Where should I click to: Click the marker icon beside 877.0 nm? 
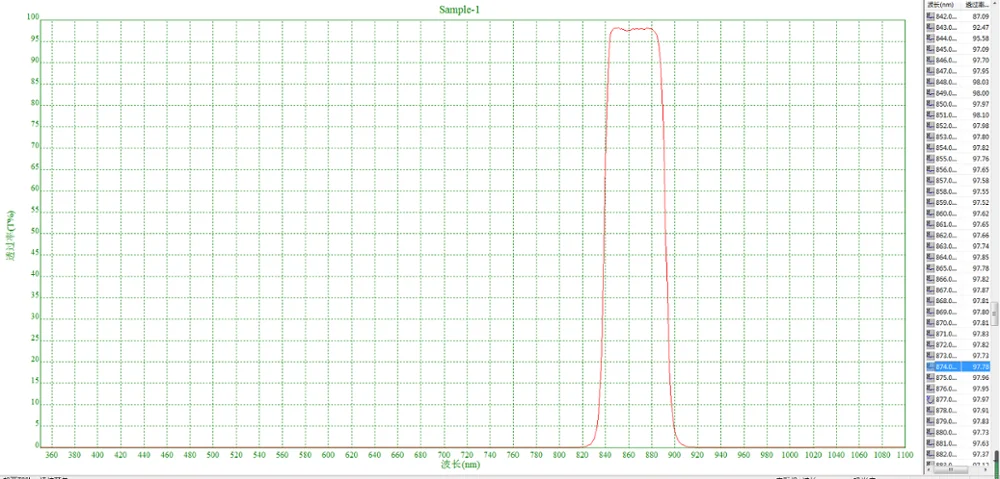pos(930,399)
